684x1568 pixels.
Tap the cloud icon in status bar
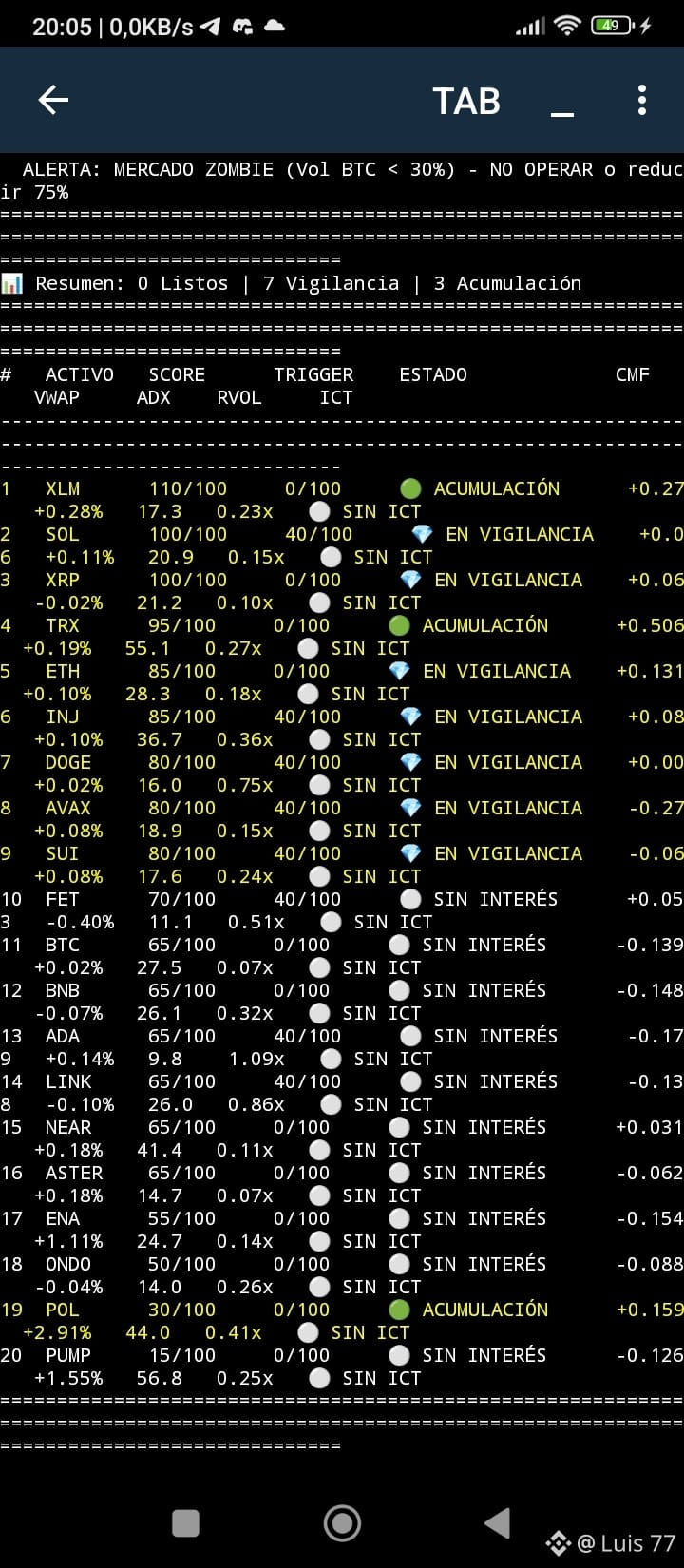tap(275, 27)
